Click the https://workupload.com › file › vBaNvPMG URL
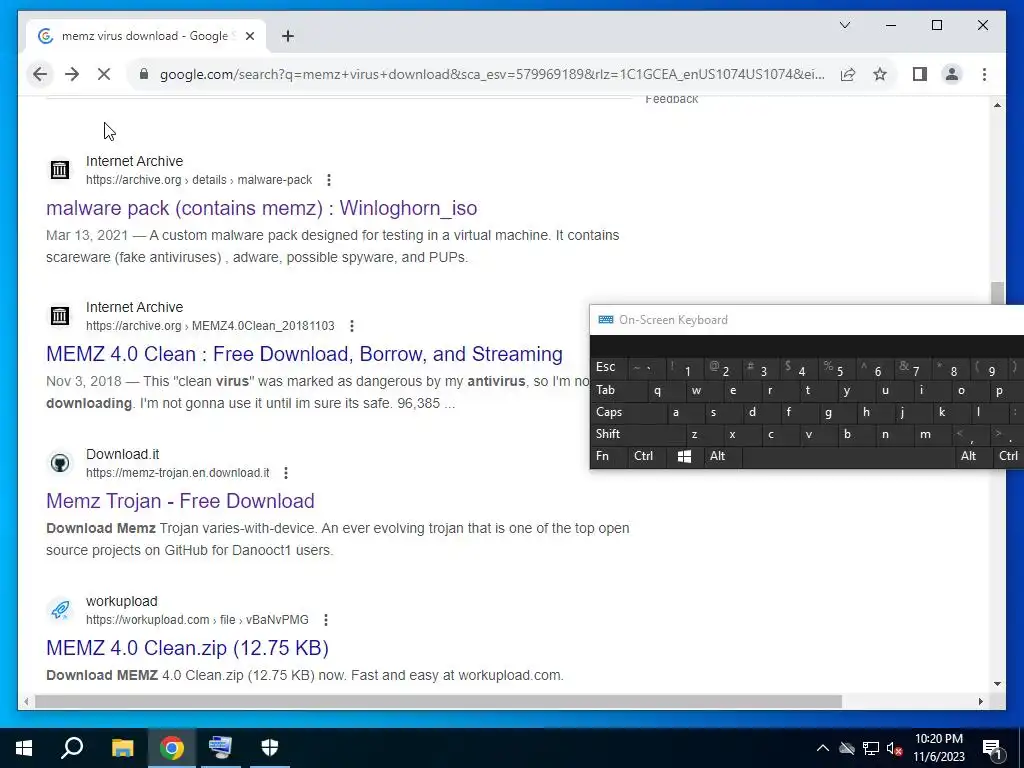Screen dimensions: 1024x768 (x=197, y=620)
